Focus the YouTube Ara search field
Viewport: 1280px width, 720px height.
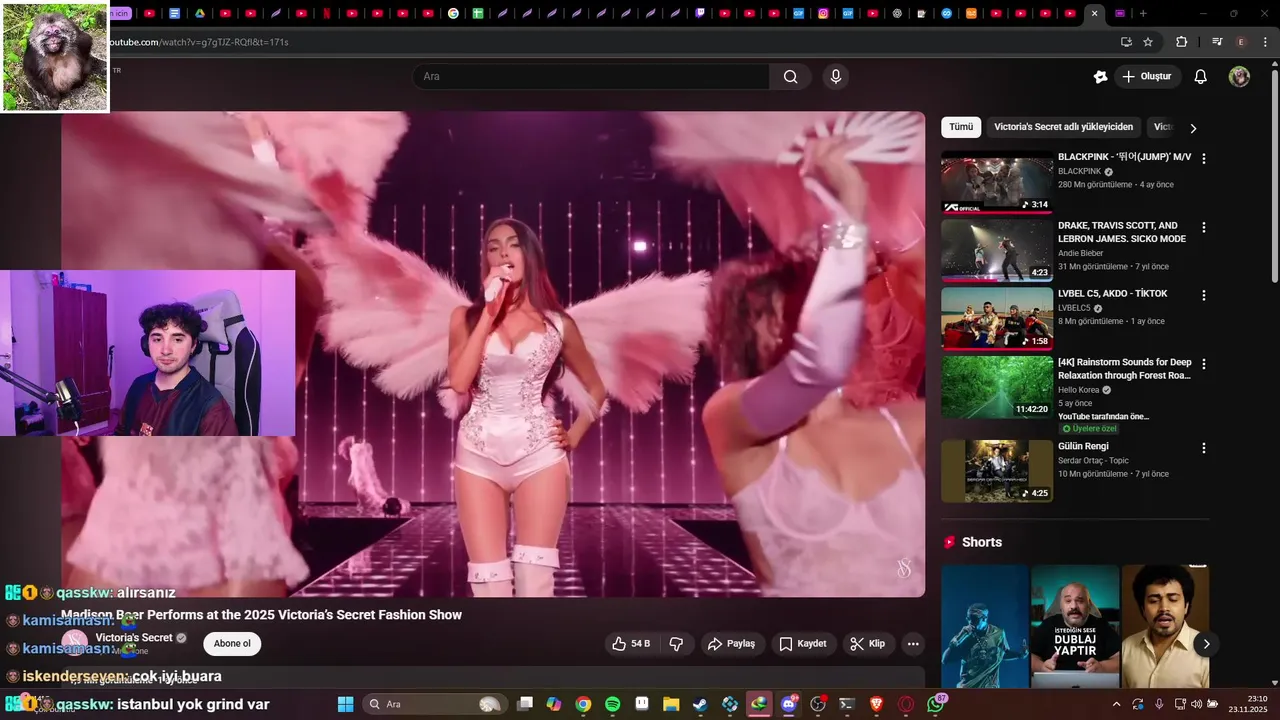click(x=591, y=77)
